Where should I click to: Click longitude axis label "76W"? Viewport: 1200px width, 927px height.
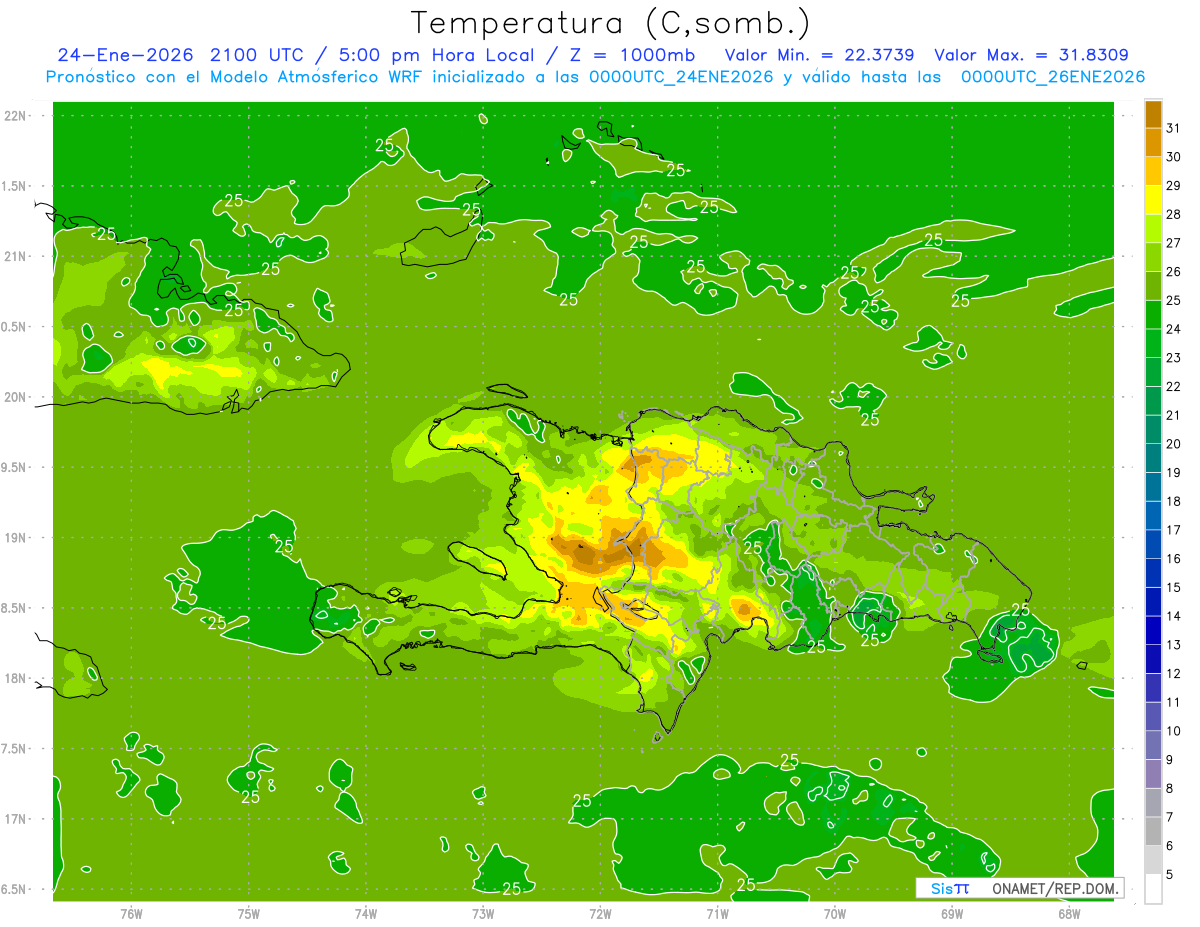coord(131,914)
